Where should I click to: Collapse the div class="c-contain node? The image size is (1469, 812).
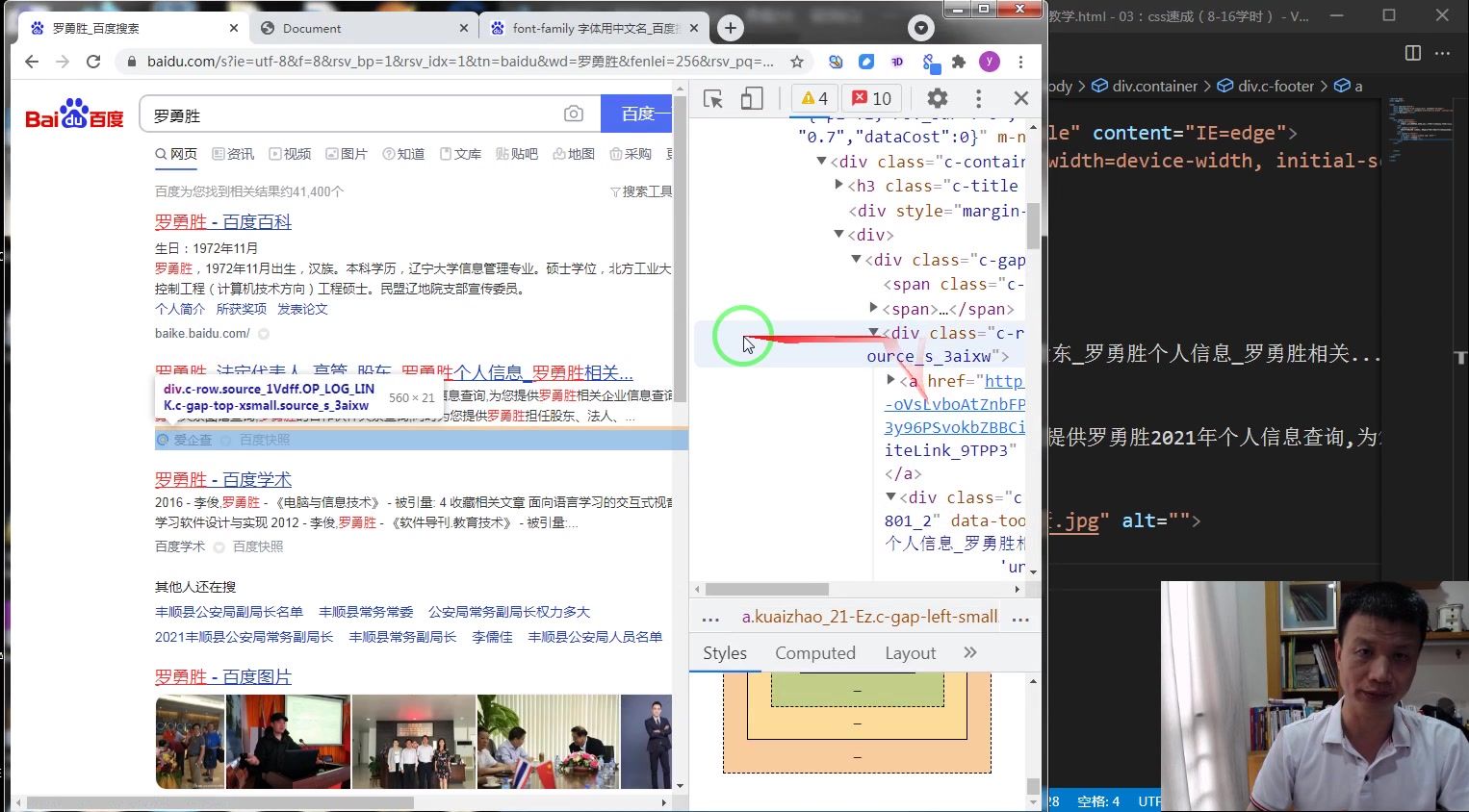point(821,162)
